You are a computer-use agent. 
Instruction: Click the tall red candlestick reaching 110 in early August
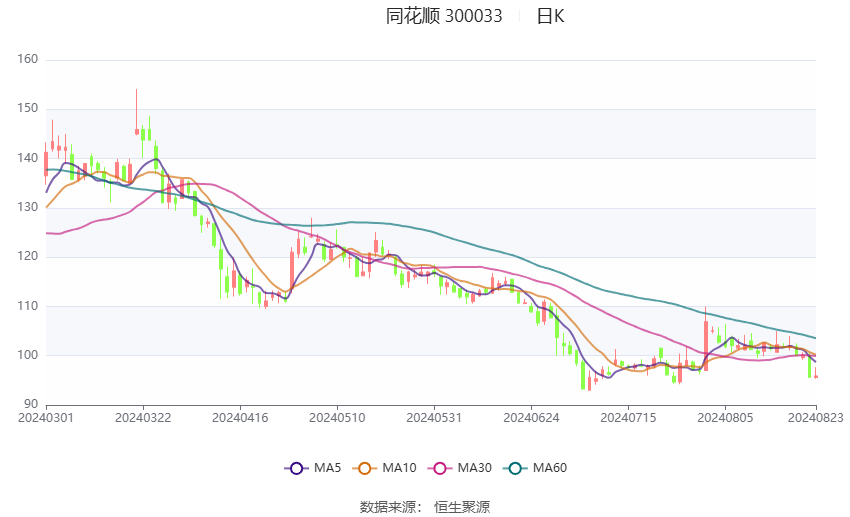pos(706,341)
